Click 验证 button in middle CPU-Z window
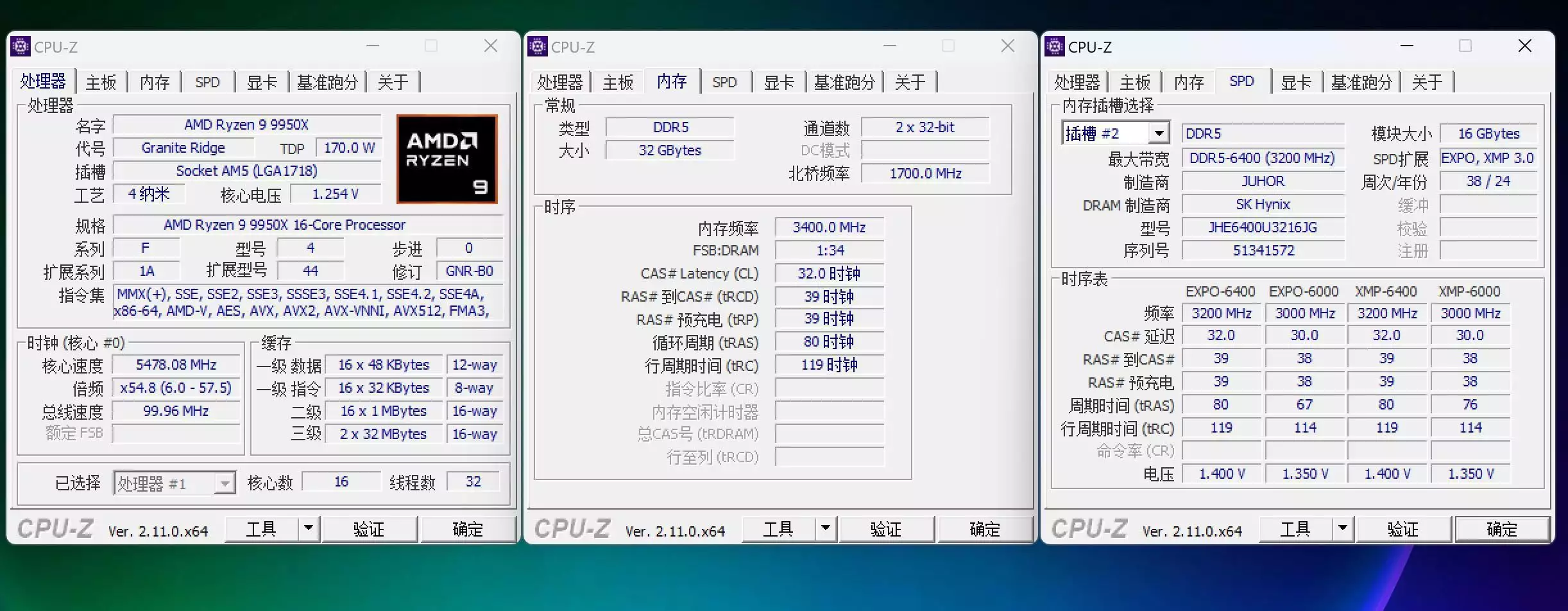The image size is (1568, 611). 886,529
